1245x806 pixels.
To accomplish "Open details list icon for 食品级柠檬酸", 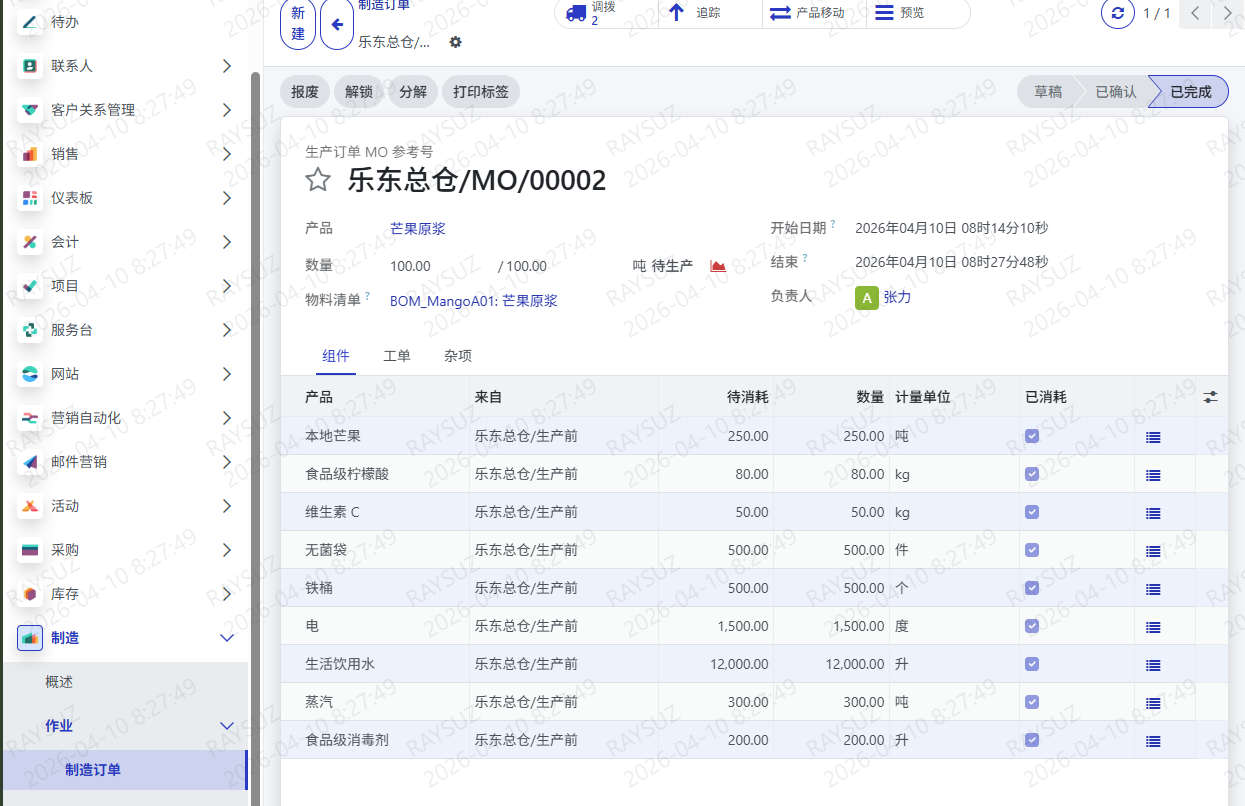I will point(1153,475).
